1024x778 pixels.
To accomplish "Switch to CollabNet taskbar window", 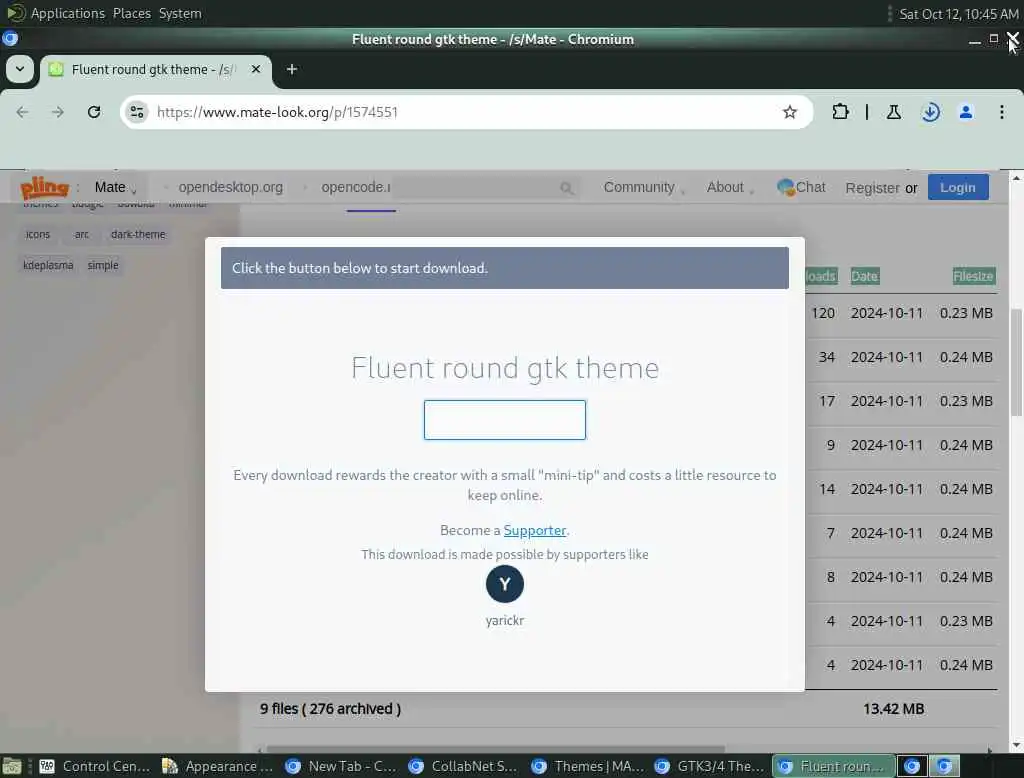I will click(464, 766).
